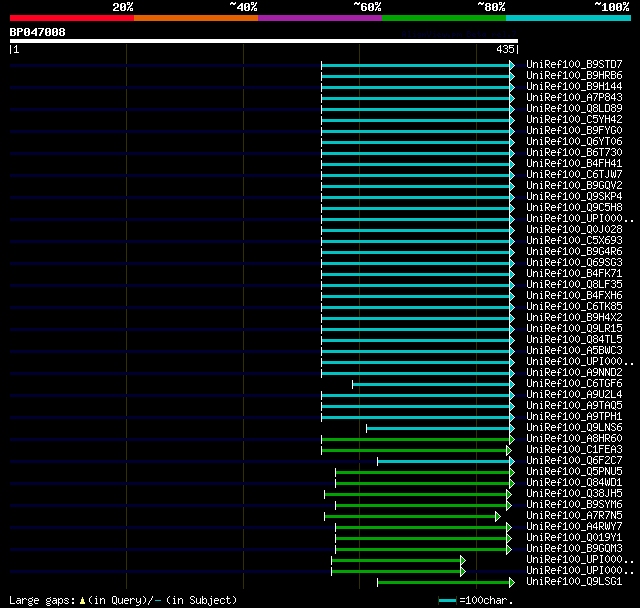Viewport: 640px width, 608px height.
Task: Select the UniRef100_C6TJW7 label
Action: pyautogui.click(x=574, y=175)
